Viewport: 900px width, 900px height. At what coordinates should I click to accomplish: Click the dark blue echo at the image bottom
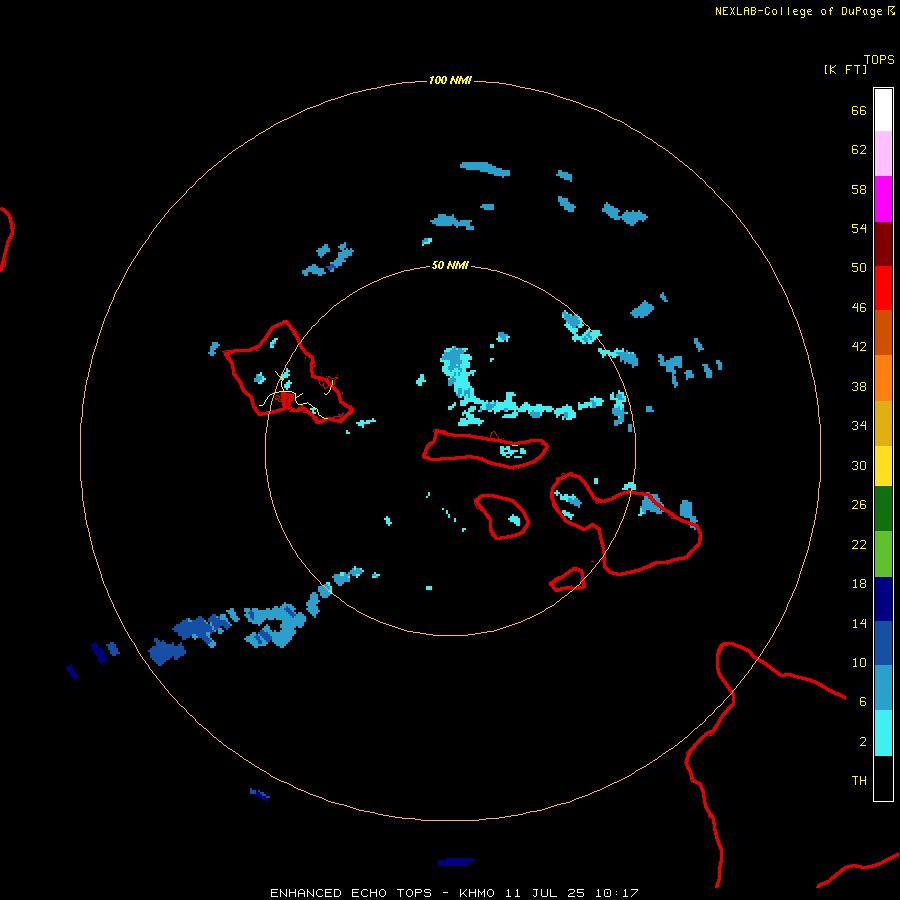(456, 862)
